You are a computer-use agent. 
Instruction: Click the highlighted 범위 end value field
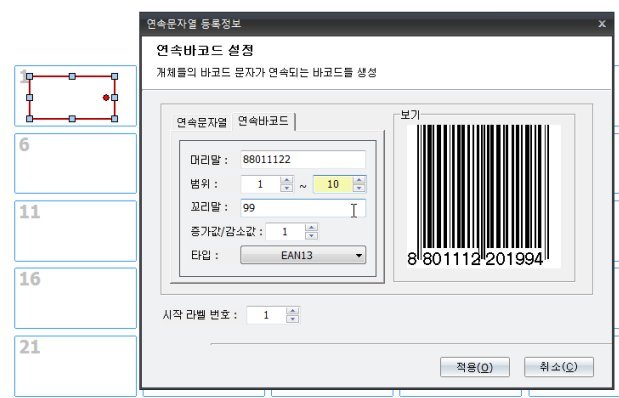pos(333,184)
